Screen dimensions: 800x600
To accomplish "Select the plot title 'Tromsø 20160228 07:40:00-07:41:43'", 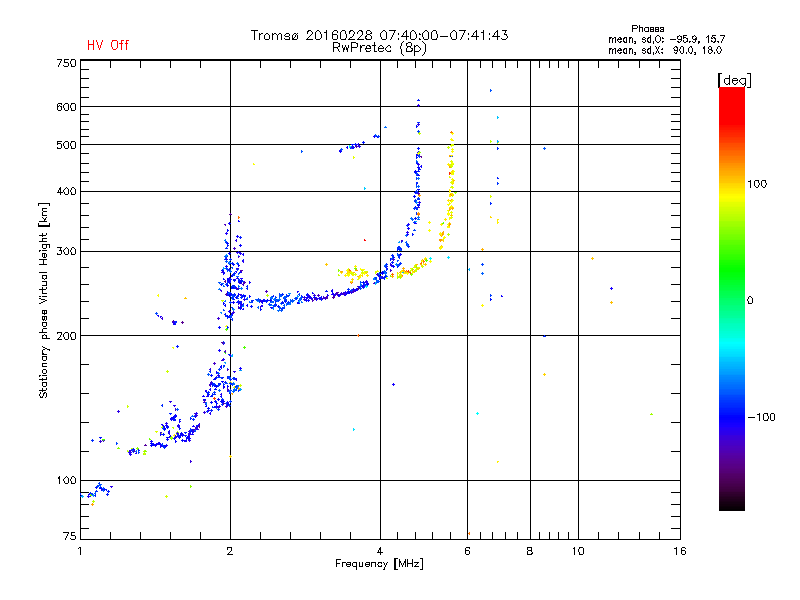I will coord(379,35).
